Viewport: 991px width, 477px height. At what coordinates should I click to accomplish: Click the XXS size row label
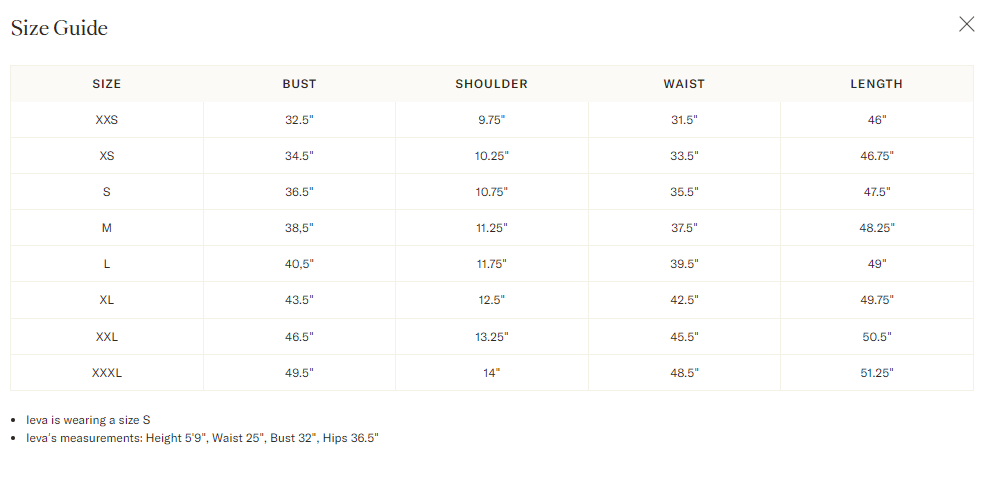pos(107,120)
